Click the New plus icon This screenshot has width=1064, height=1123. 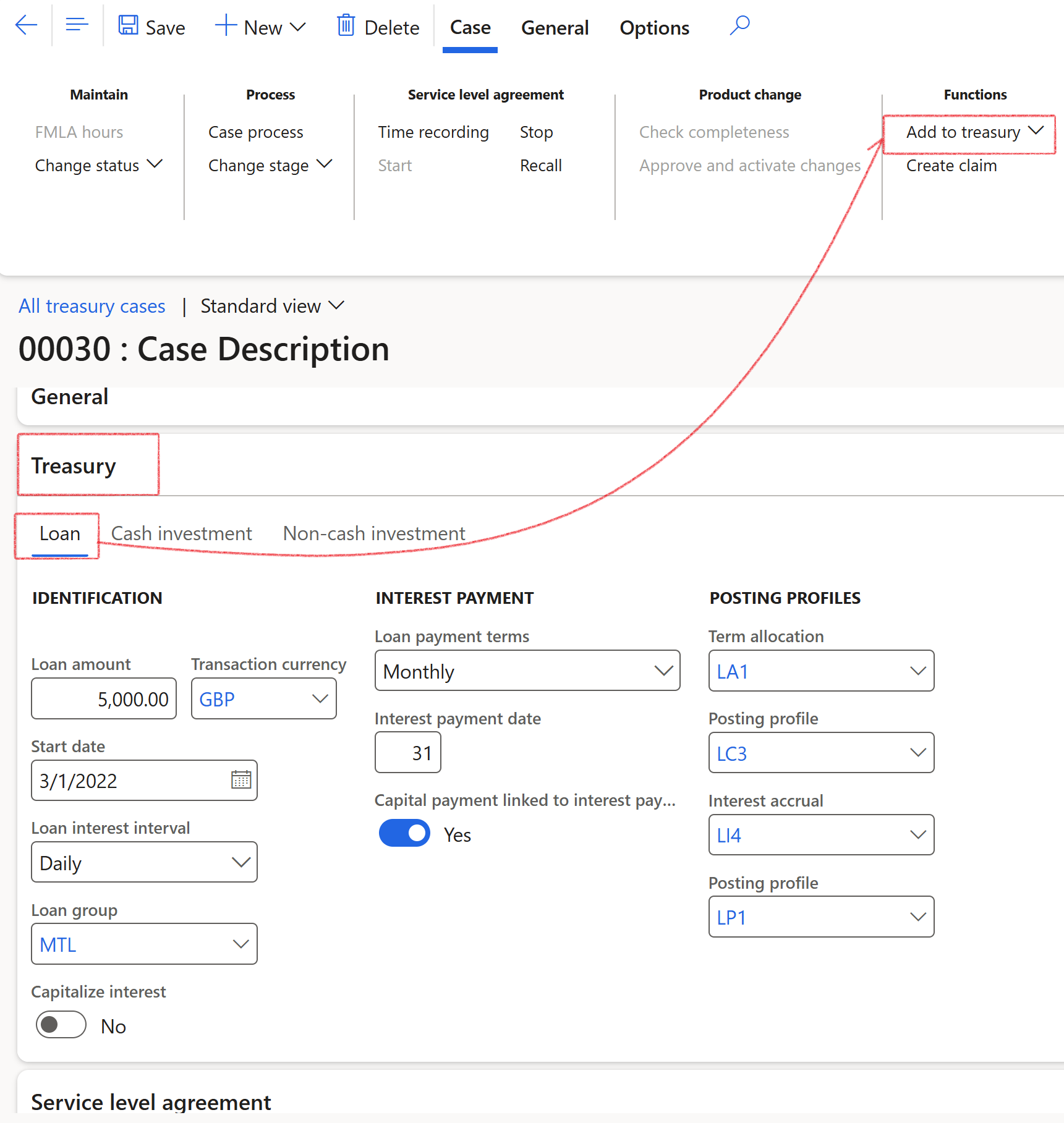pyautogui.click(x=226, y=26)
